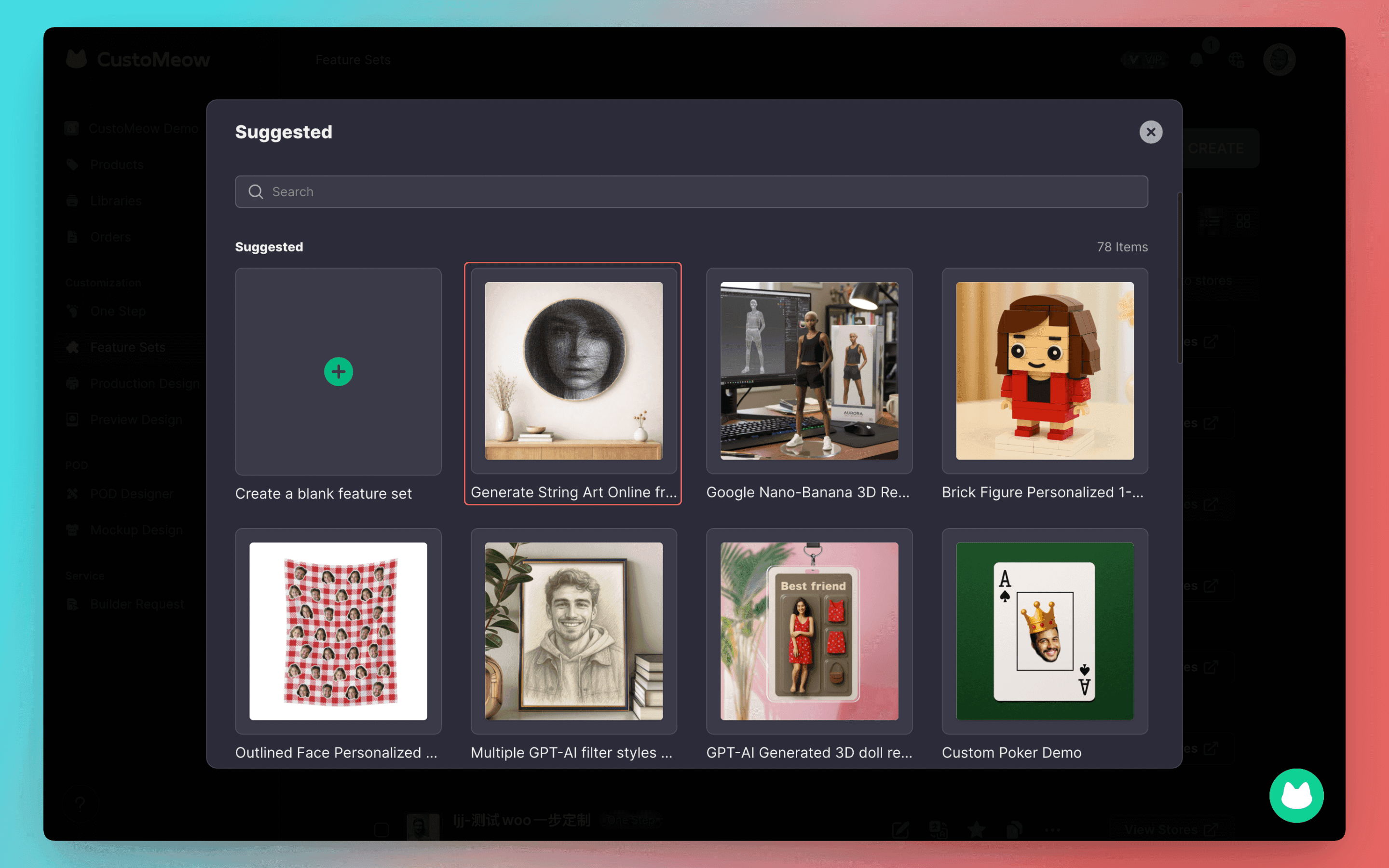Click the search magnifier icon
1389x868 pixels.
256,192
